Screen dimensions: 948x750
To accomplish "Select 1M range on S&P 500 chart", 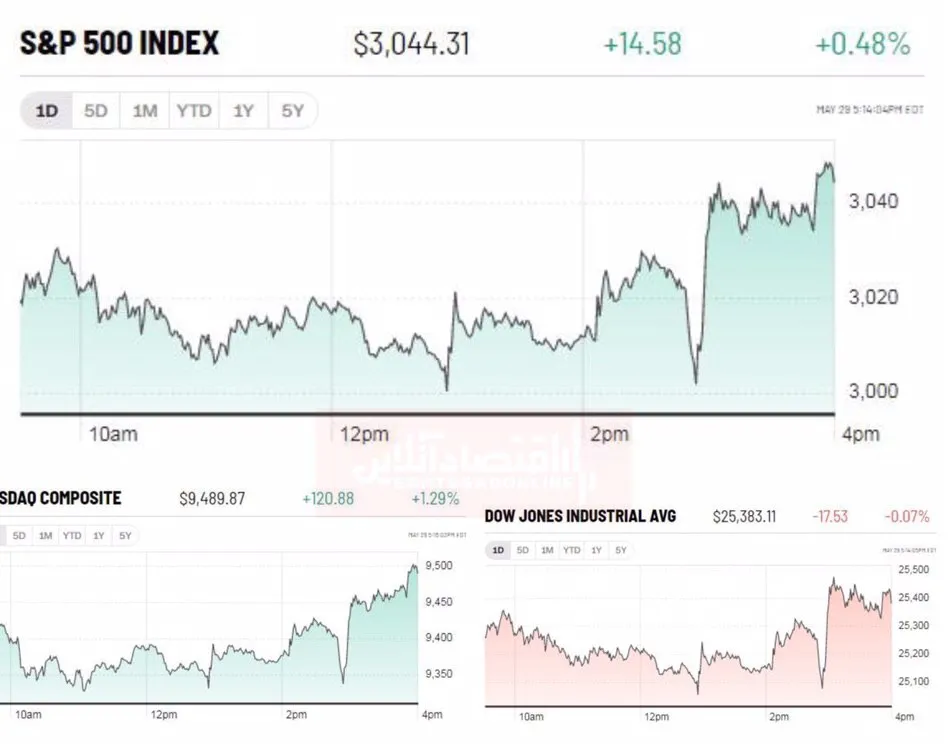I will [144, 111].
